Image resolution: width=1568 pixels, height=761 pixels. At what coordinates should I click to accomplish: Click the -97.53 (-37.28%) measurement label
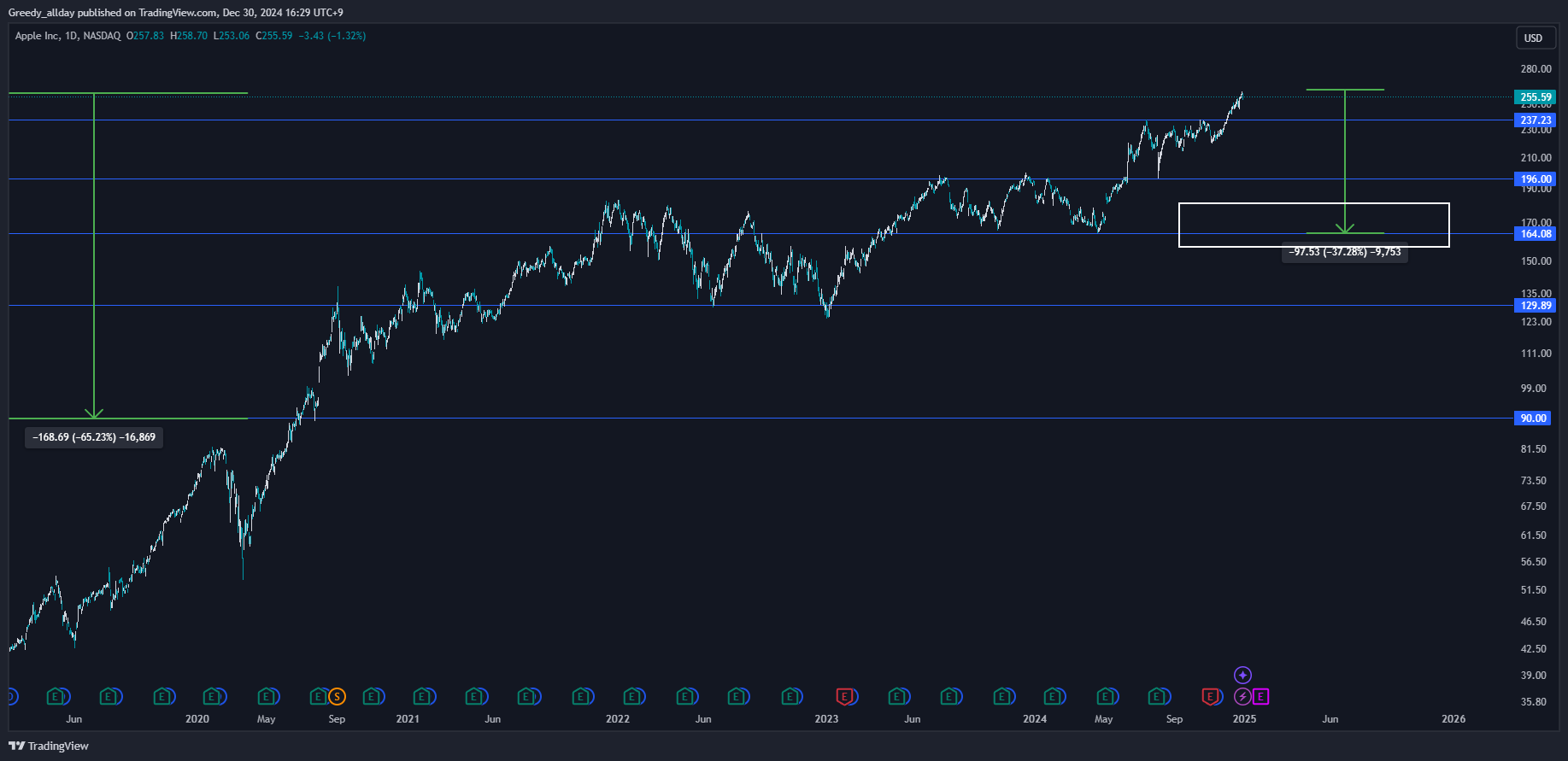1345,252
